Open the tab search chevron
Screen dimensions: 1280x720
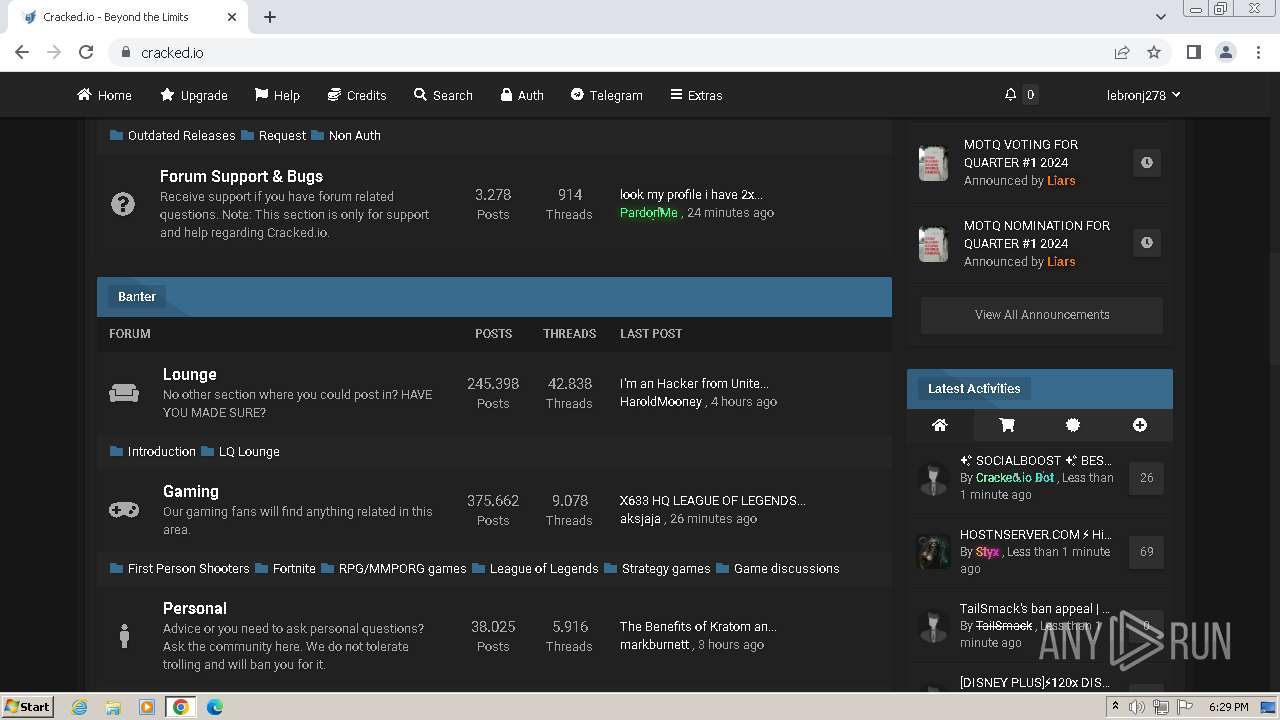click(1160, 17)
